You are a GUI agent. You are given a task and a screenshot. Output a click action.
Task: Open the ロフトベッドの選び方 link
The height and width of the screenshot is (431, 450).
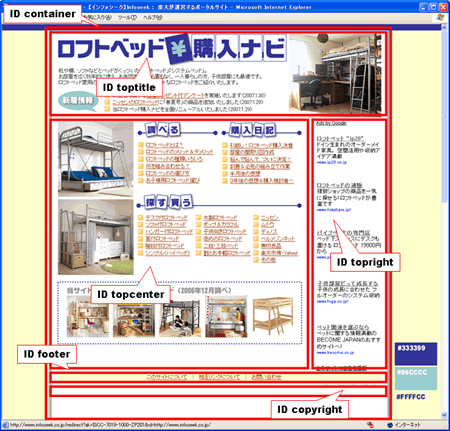click(167, 173)
